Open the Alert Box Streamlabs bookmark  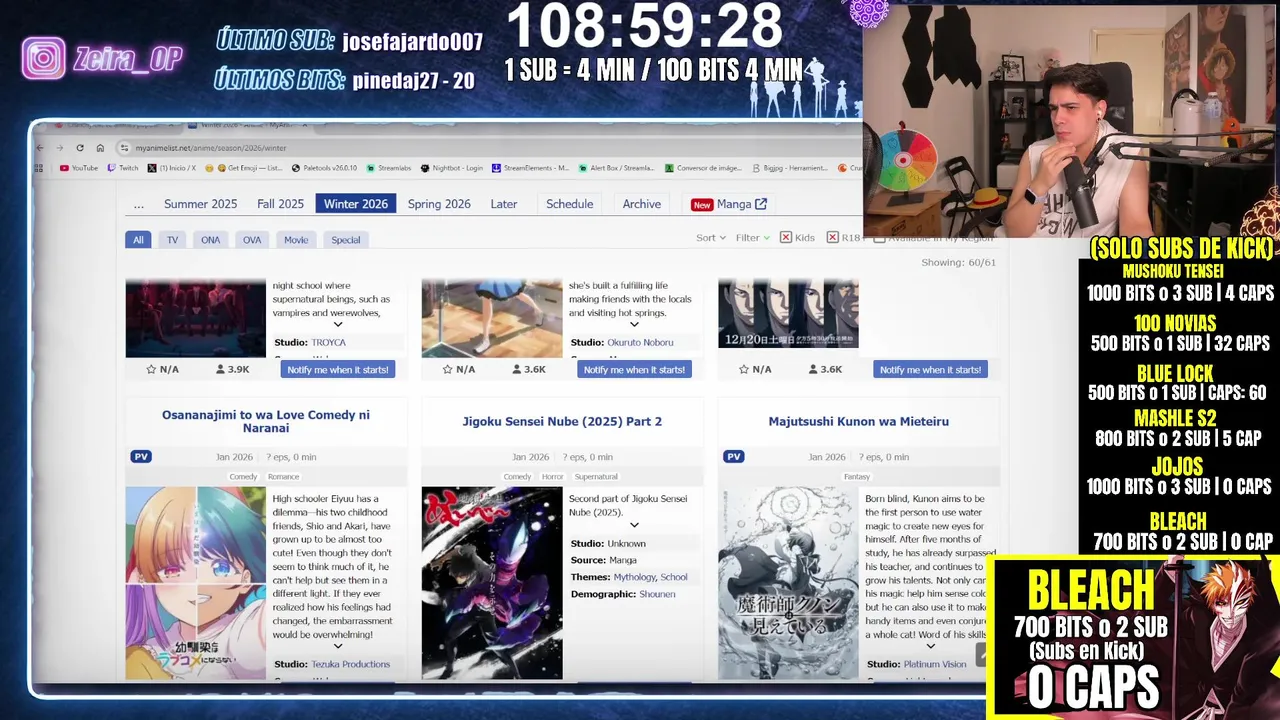(x=617, y=168)
